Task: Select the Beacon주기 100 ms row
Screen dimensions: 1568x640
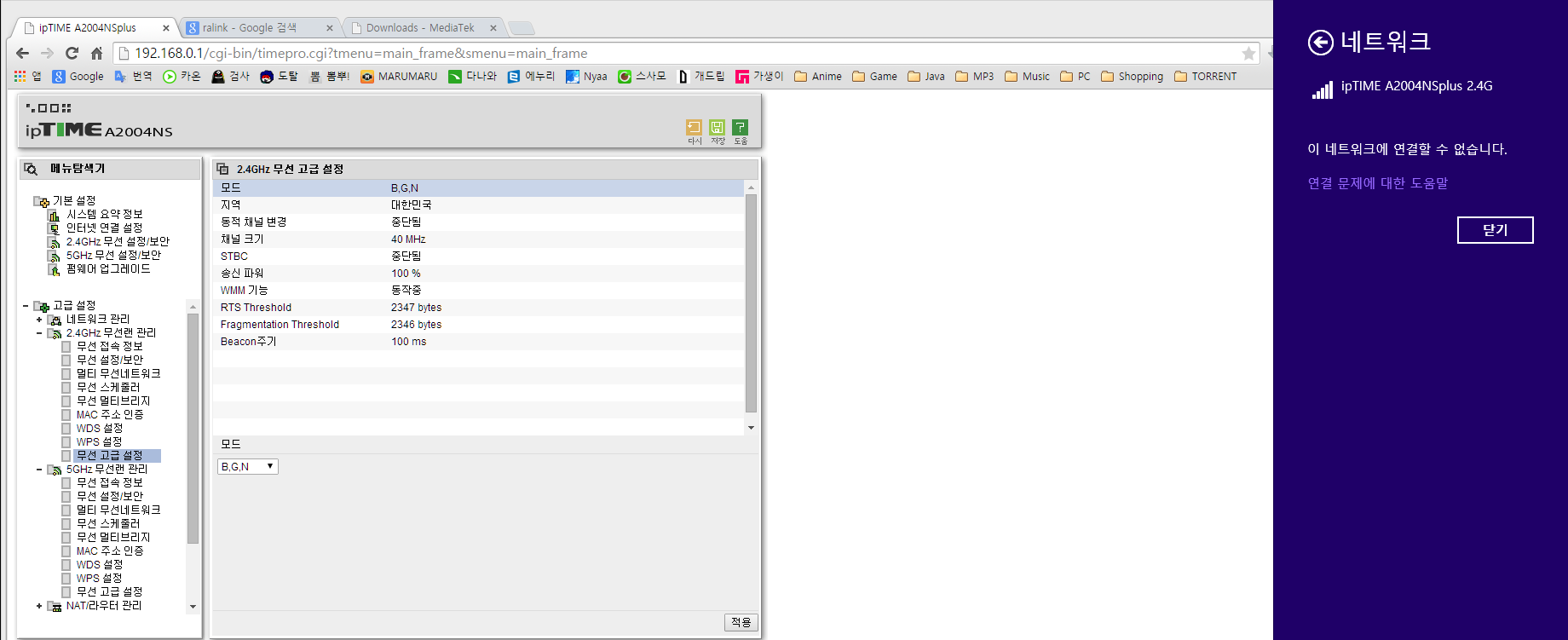Action: click(x=478, y=342)
